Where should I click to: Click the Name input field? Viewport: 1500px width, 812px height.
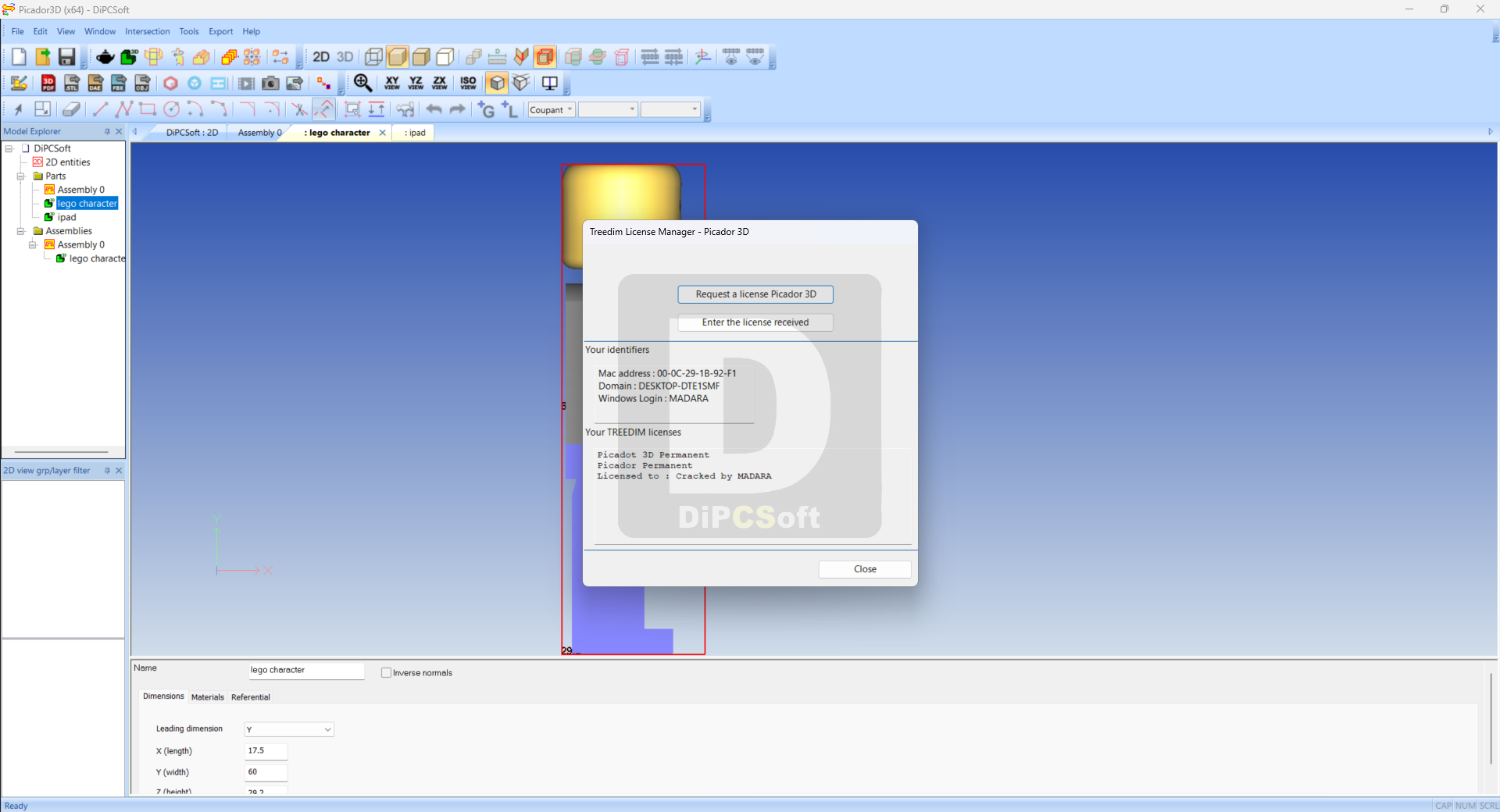coord(306,670)
